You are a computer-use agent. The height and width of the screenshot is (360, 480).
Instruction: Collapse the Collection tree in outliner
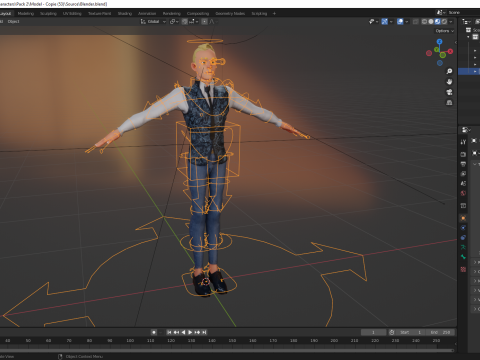468,37
